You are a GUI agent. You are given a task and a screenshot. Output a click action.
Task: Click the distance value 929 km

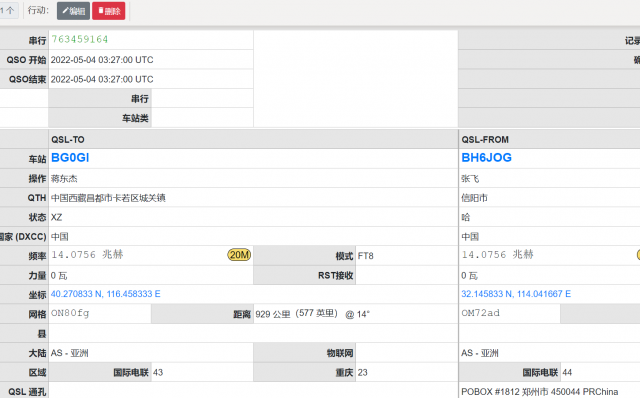[x=273, y=314]
